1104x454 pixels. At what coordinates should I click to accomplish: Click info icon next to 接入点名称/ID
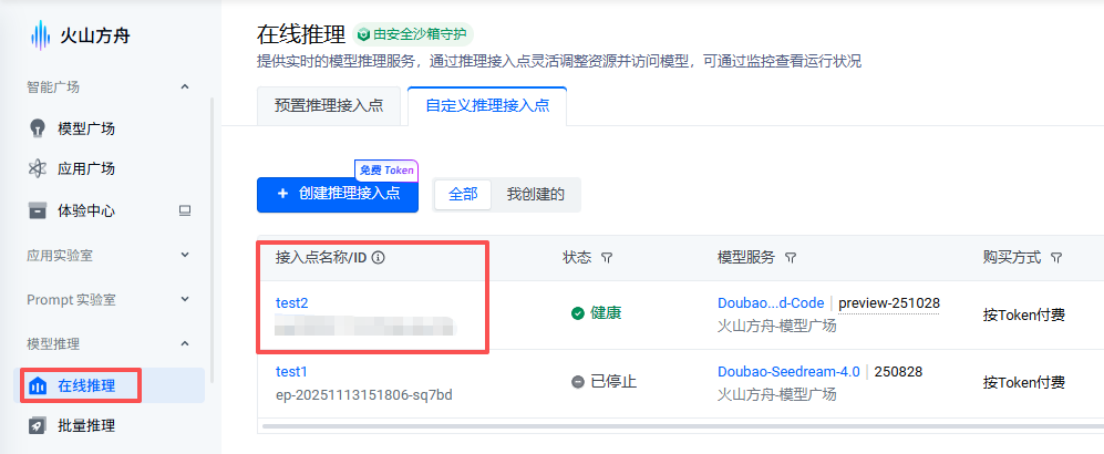(x=378, y=258)
